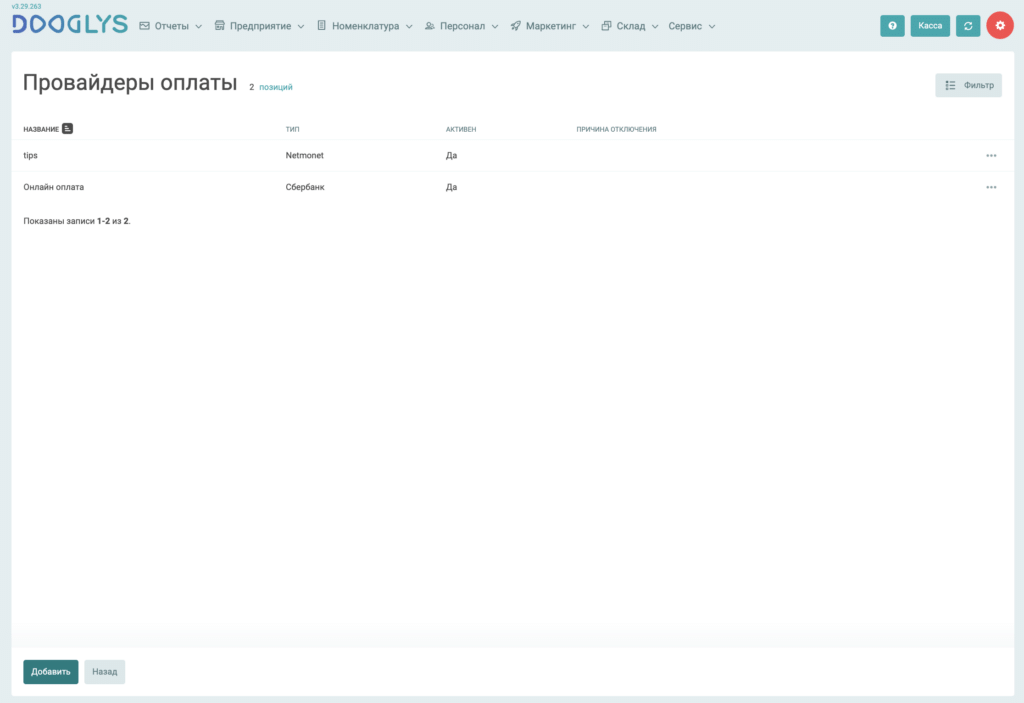Expand the Отчеты dropdown chevron
The width and height of the screenshot is (1024, 703).
[x=199, y=27]
